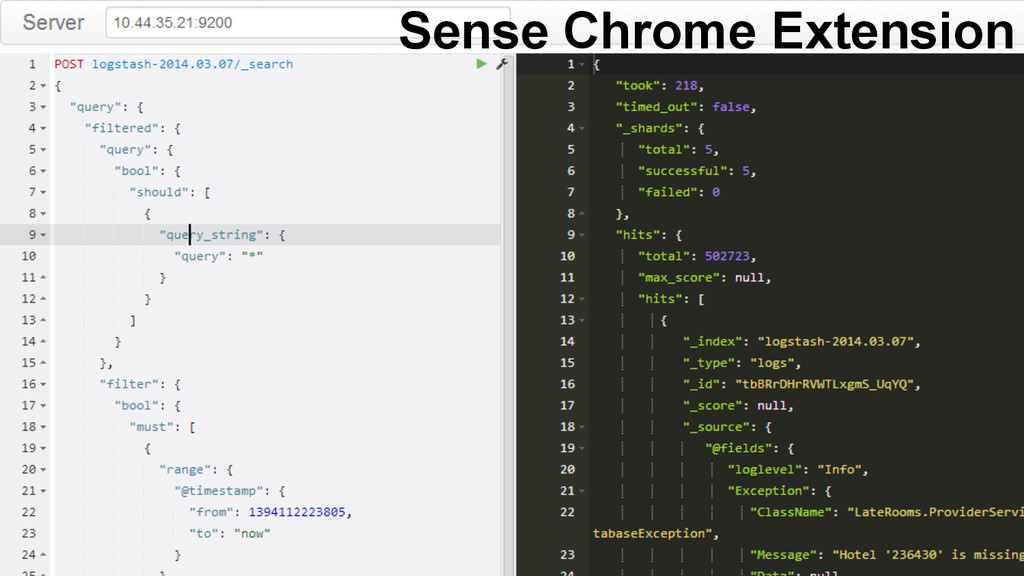Click the "timed_out": false line
Image resolution: width=1024 pixels, height=576 pixels.
coord(685,107)
